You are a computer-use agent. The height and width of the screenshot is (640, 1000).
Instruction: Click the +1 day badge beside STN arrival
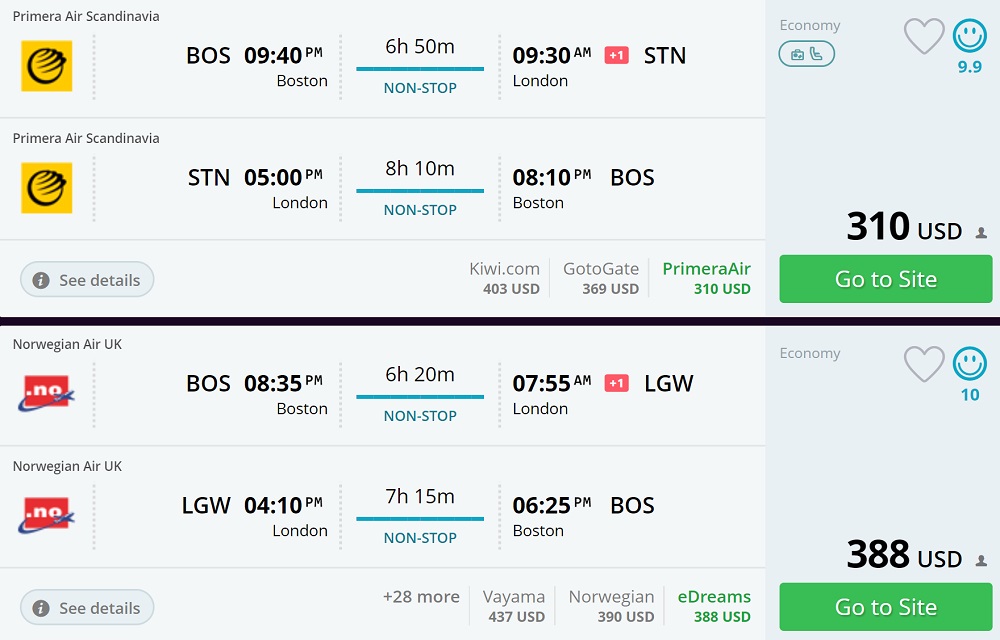coord(617,55)
